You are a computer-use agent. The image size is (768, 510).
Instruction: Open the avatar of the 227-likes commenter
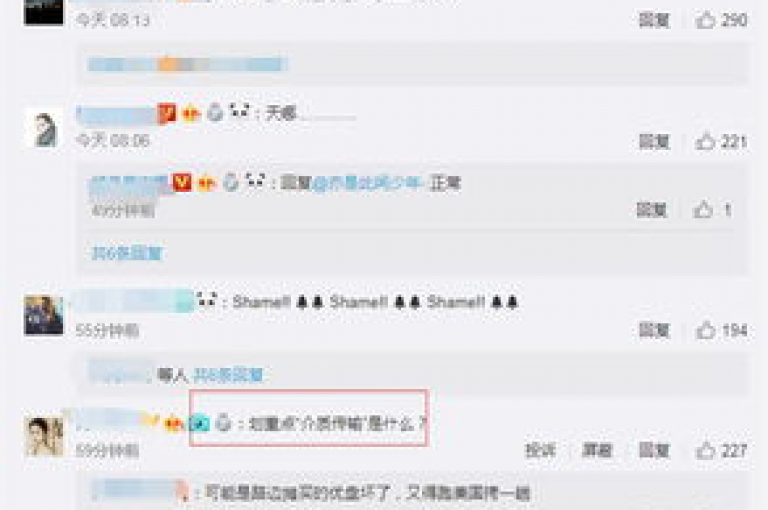44,437
